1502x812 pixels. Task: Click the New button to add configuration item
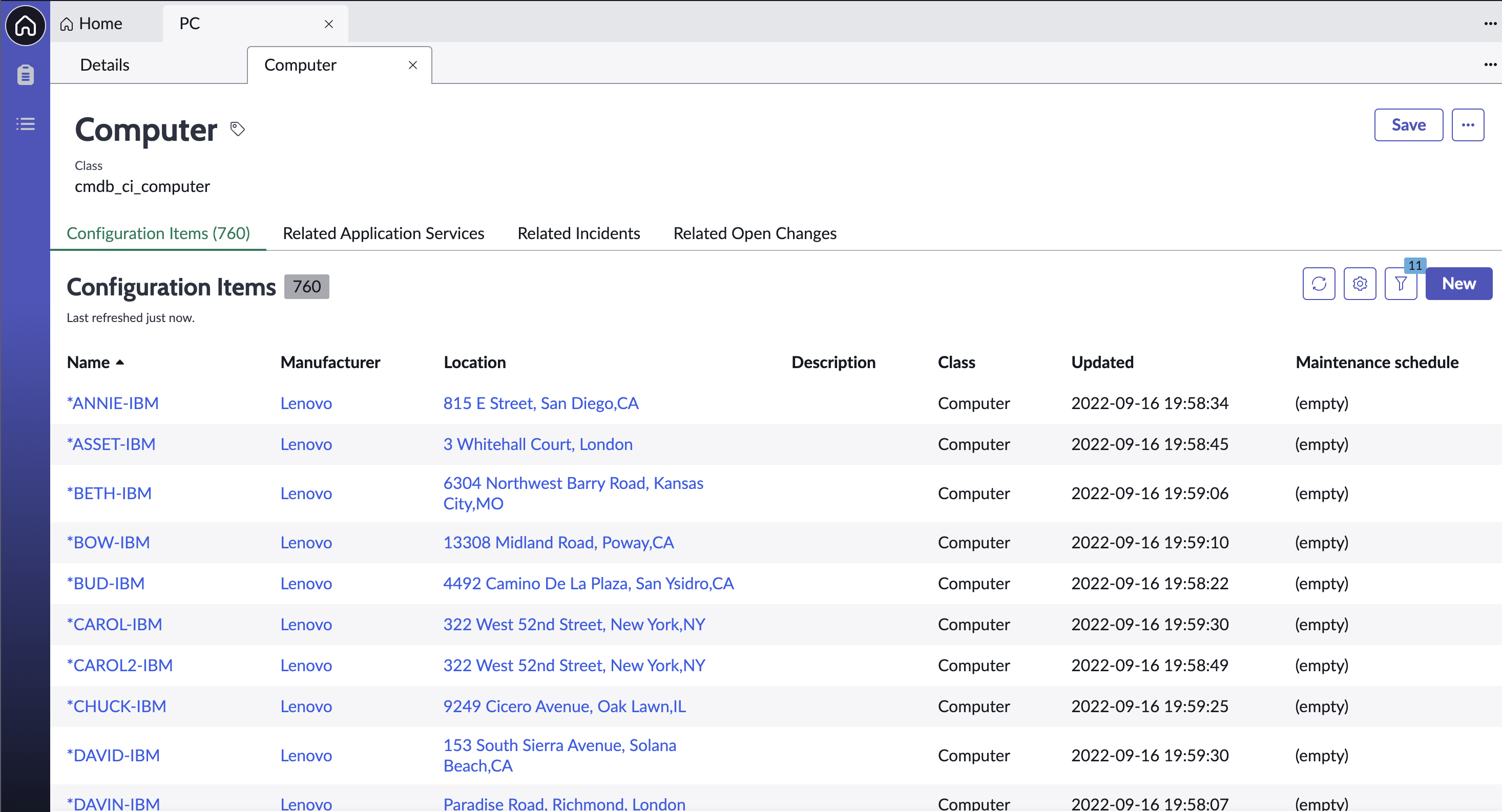[1459, 284]
